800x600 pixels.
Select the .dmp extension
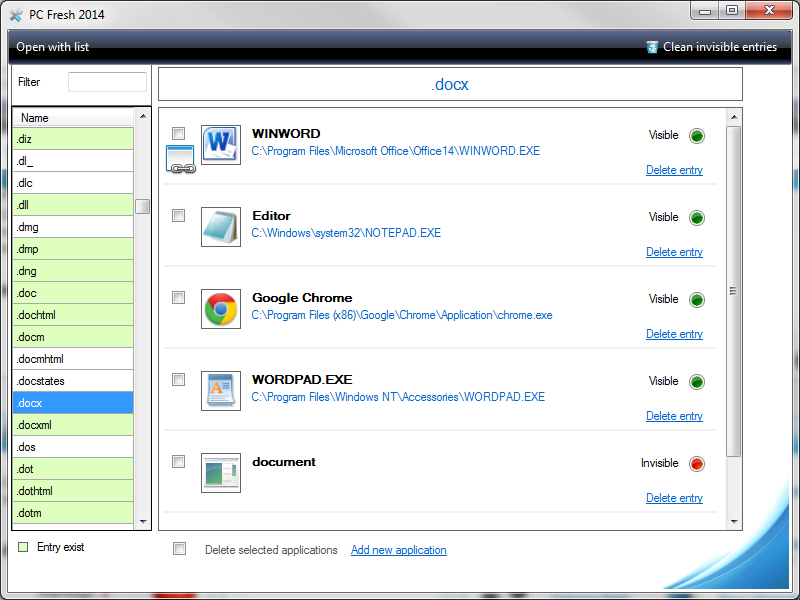pyautogui.click(x=73, y=248)
